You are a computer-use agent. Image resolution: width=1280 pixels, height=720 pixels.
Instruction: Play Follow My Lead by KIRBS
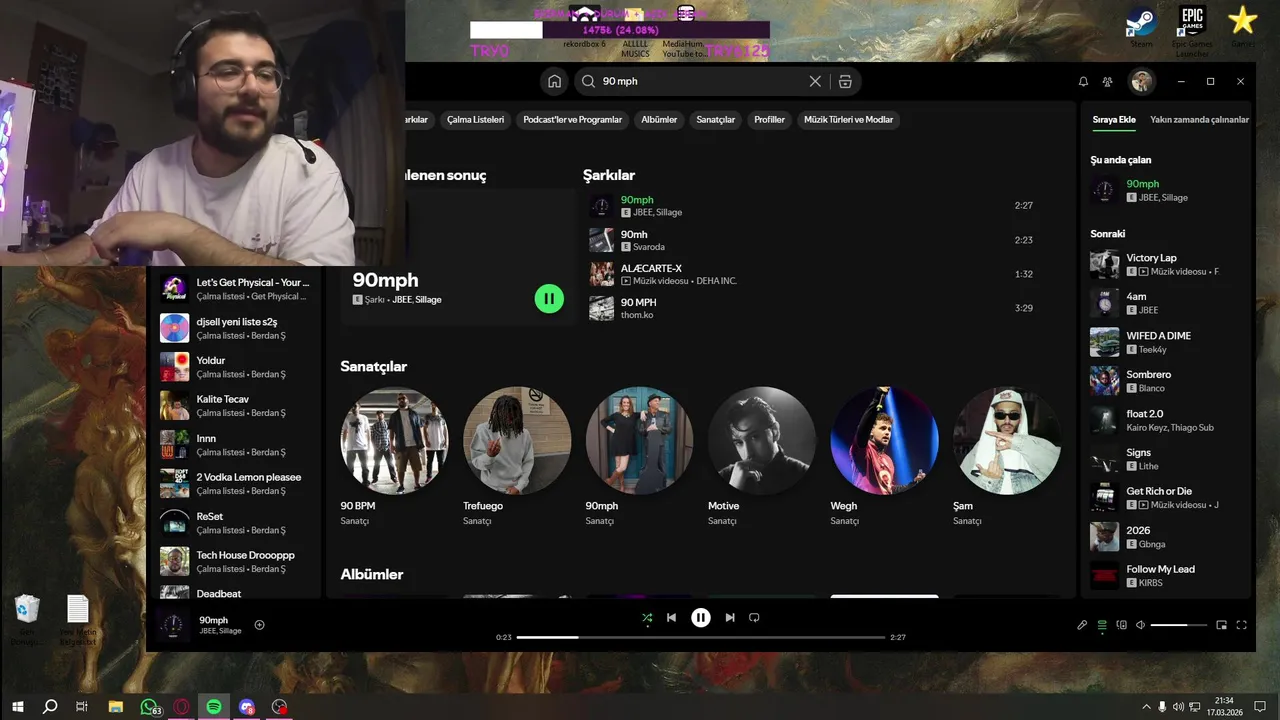1167,576
